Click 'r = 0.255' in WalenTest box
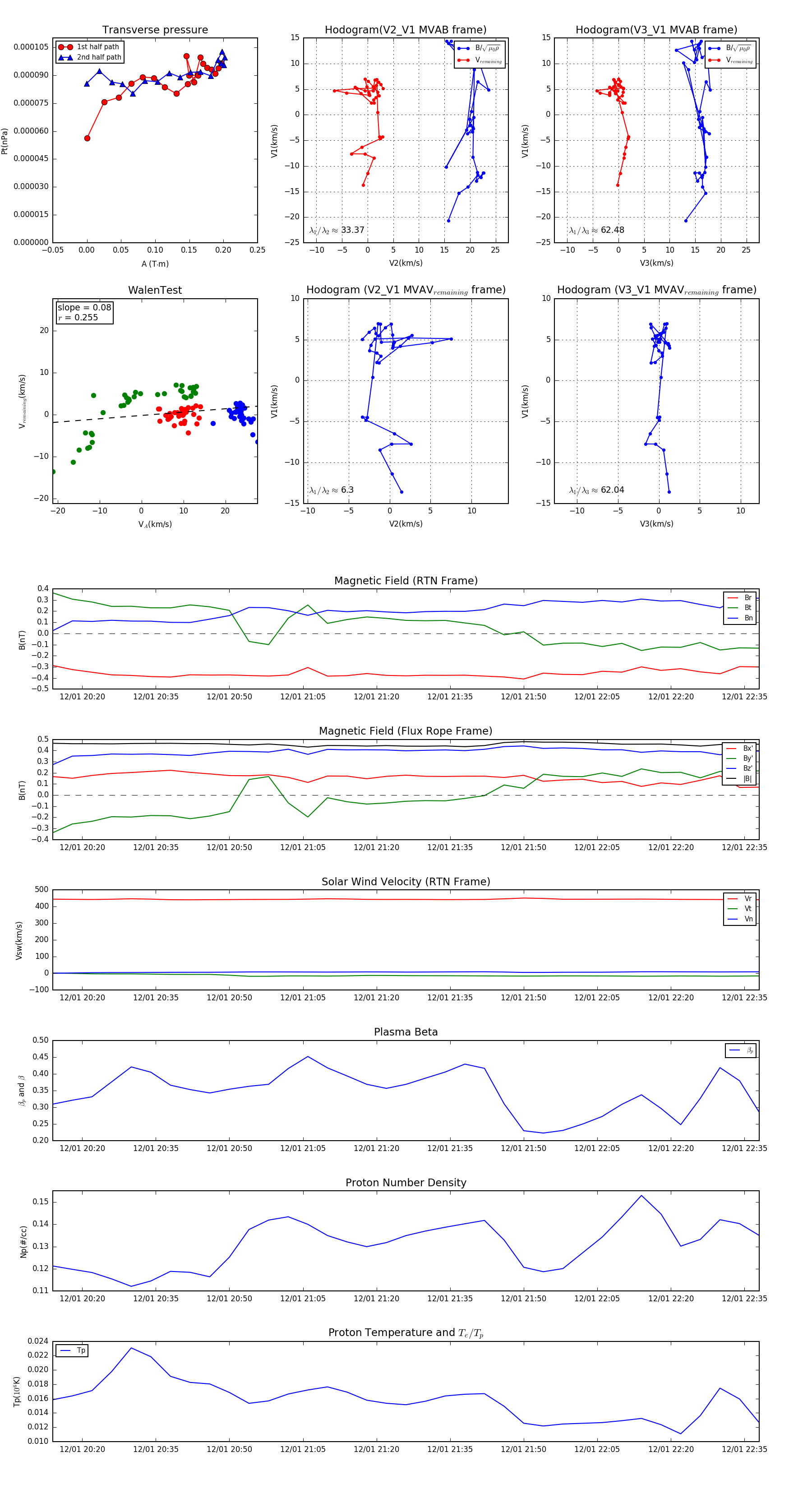 tap(78, 317)
